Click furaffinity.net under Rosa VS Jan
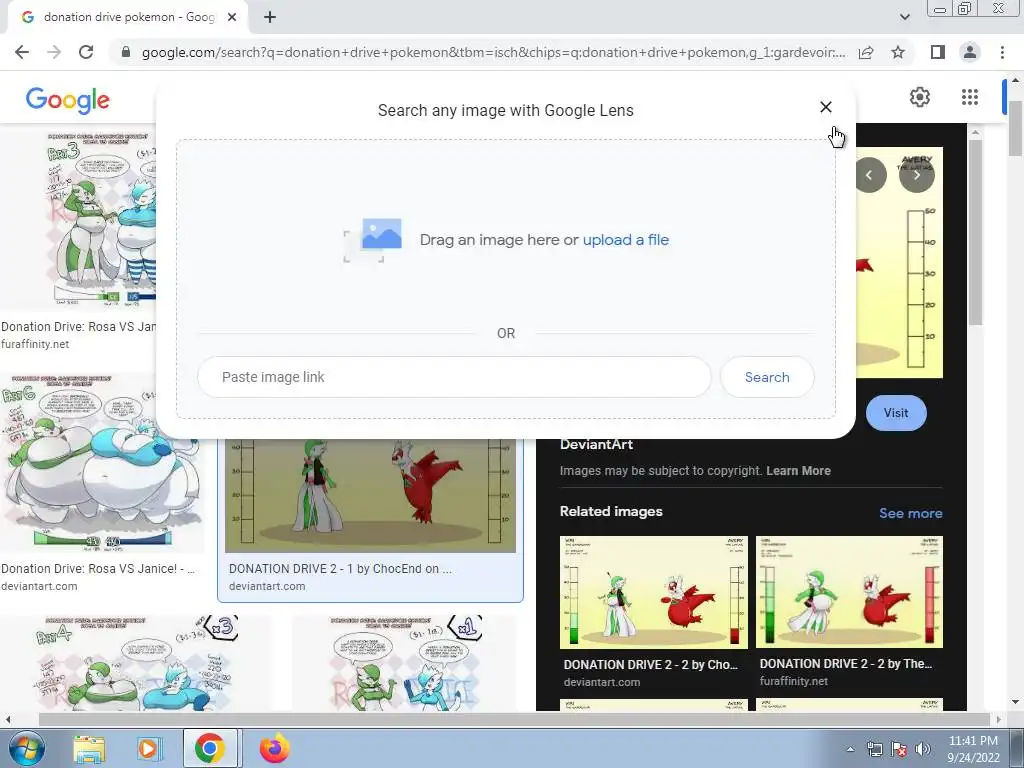This screenshot has height=768, width=1024. click(x=35, y=344)
